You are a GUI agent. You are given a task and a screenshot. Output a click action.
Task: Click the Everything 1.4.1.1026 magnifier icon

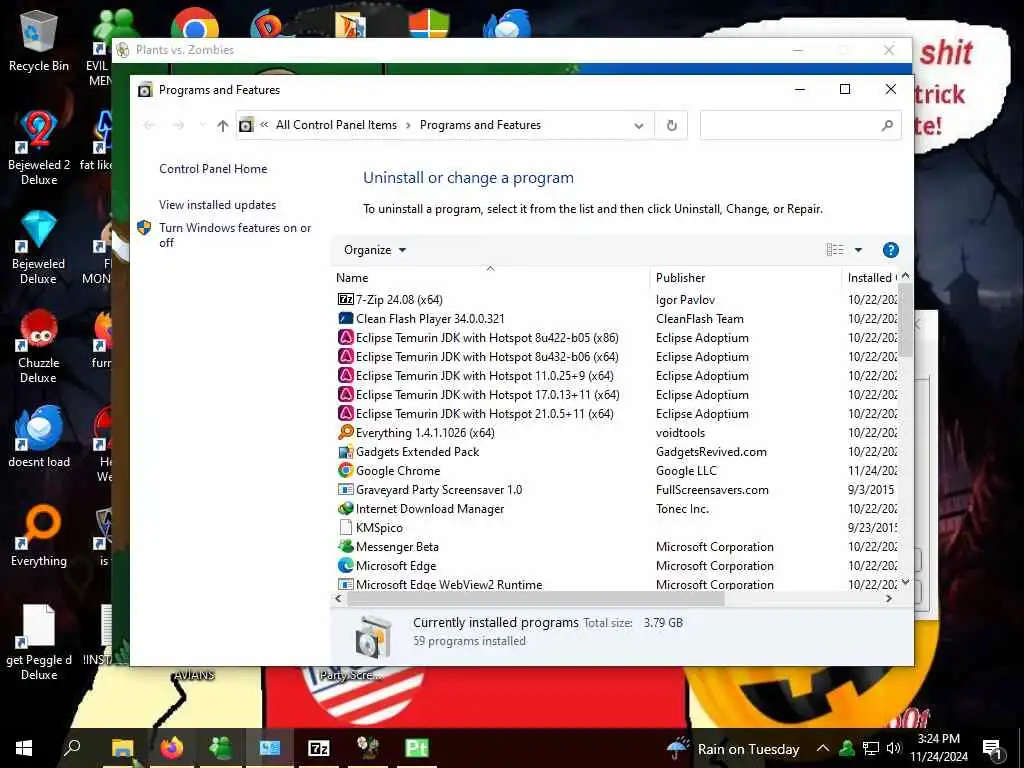(x=345, y=432)
